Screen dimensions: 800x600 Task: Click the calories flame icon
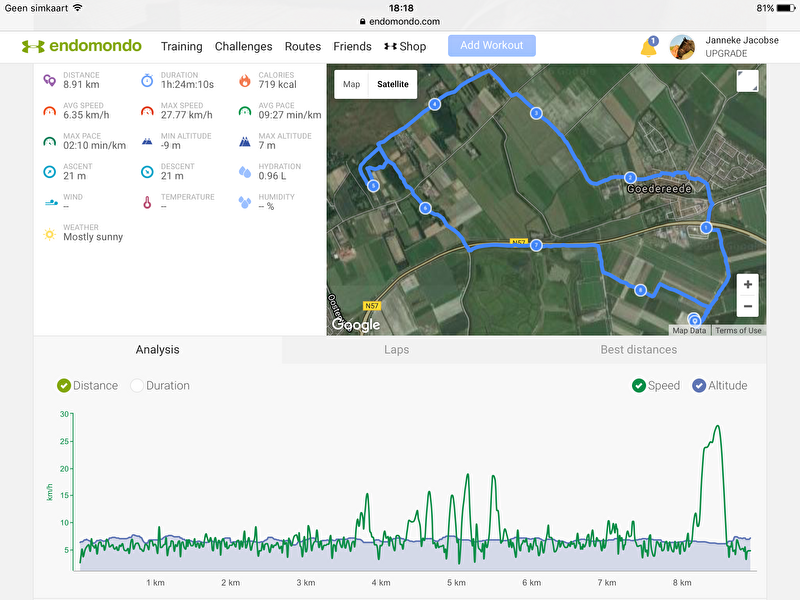click(x=245, y=80)
